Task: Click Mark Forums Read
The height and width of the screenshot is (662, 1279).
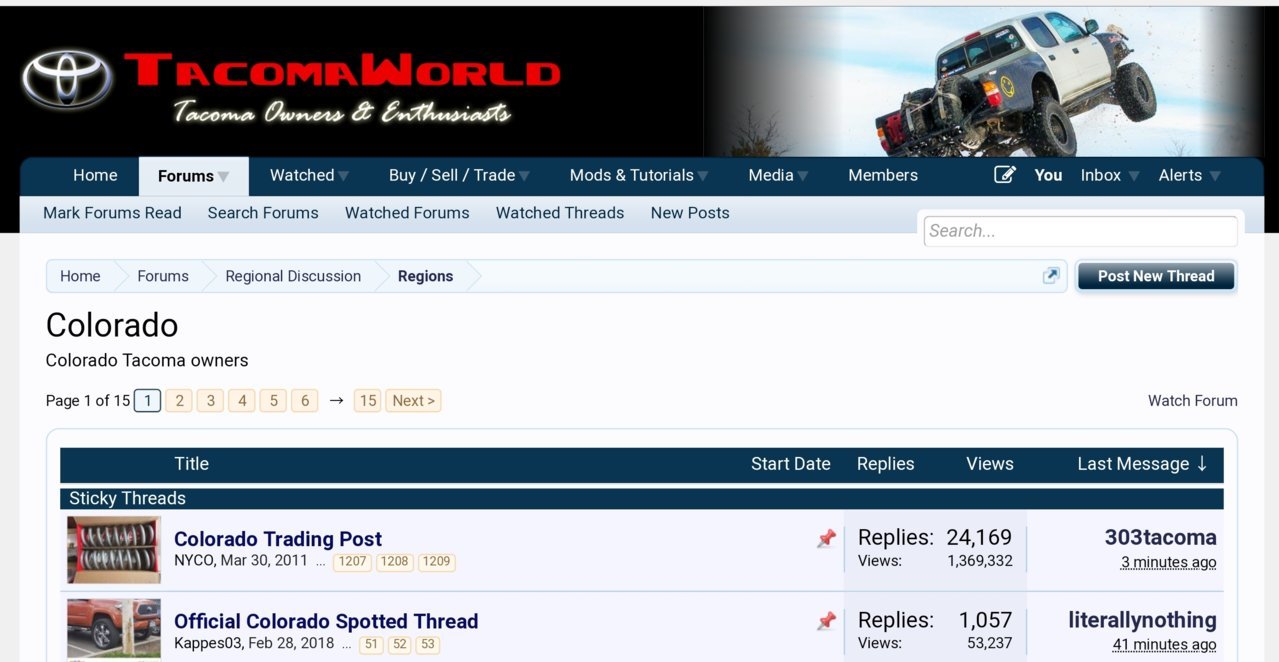Action: tap(112, 213)
